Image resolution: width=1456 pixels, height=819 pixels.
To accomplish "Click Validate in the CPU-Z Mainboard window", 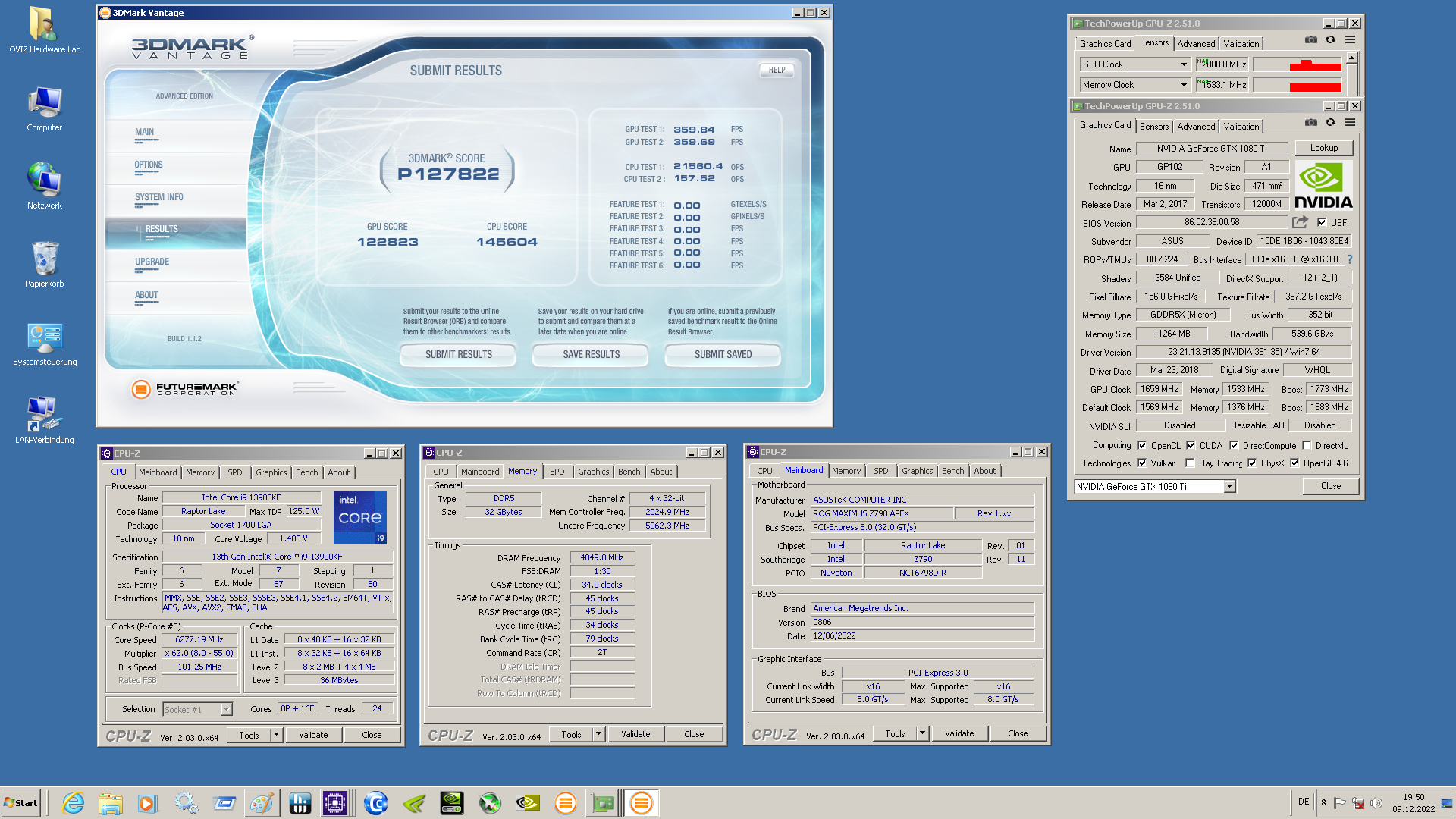I will tap(959, 733).
